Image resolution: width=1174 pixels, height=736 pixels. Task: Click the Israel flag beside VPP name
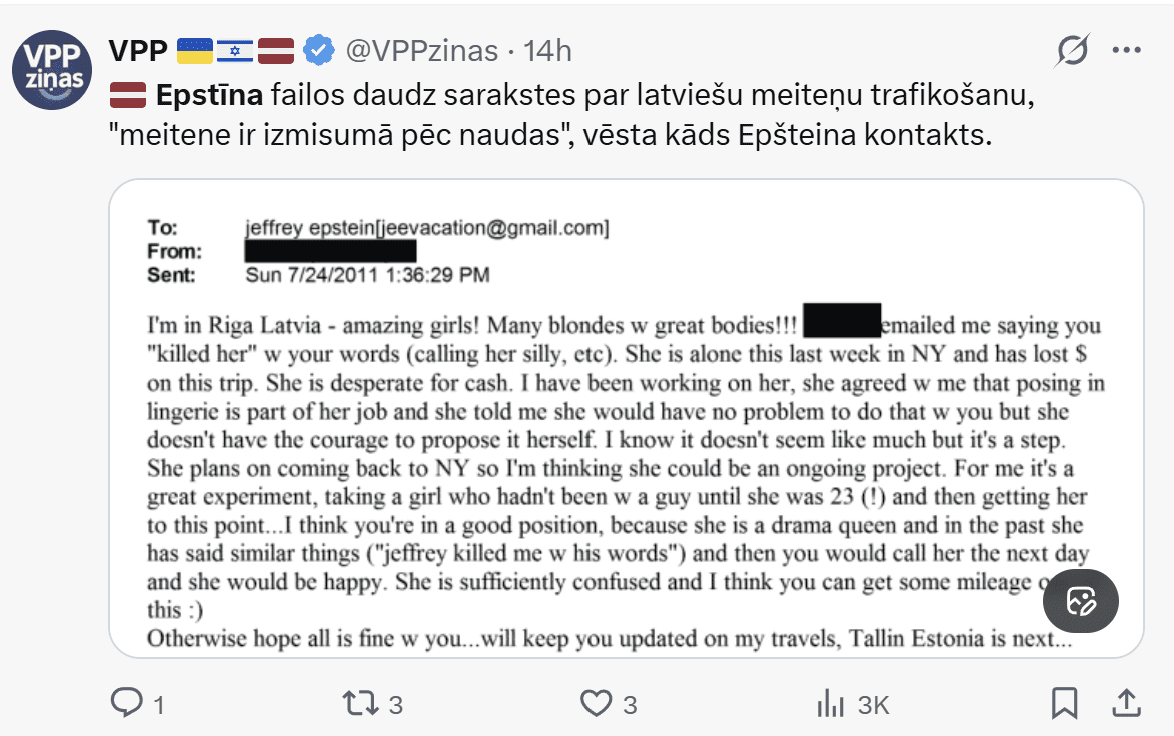235,49
